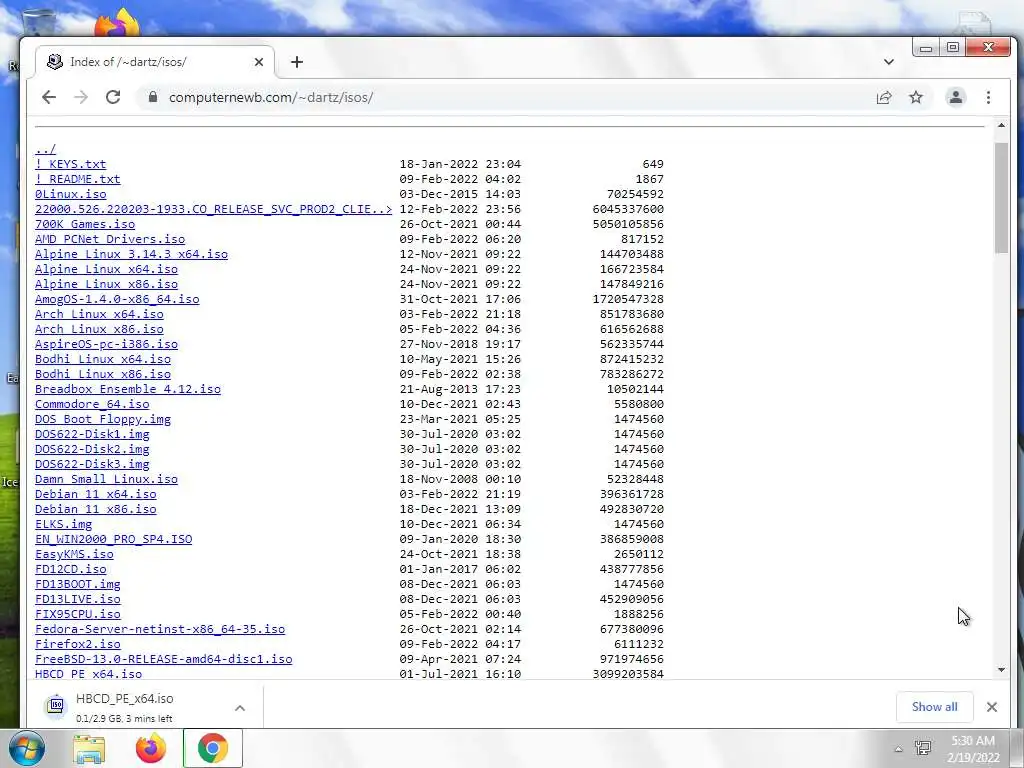Open the Windows Start menu
This screenshot has width=1024, height=768.
[x=26, y=748]
